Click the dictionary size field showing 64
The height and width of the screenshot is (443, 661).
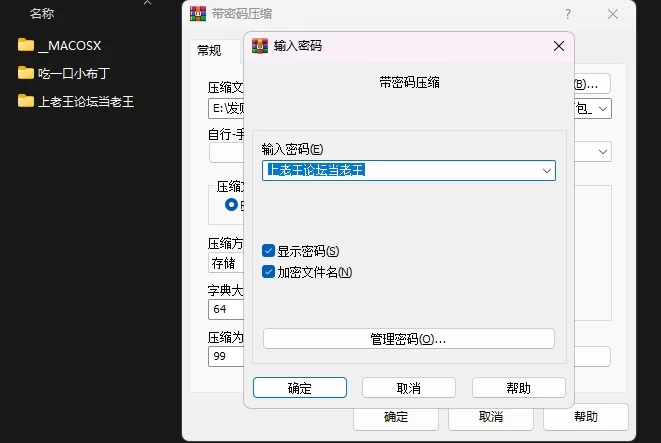tap(226, 309)
